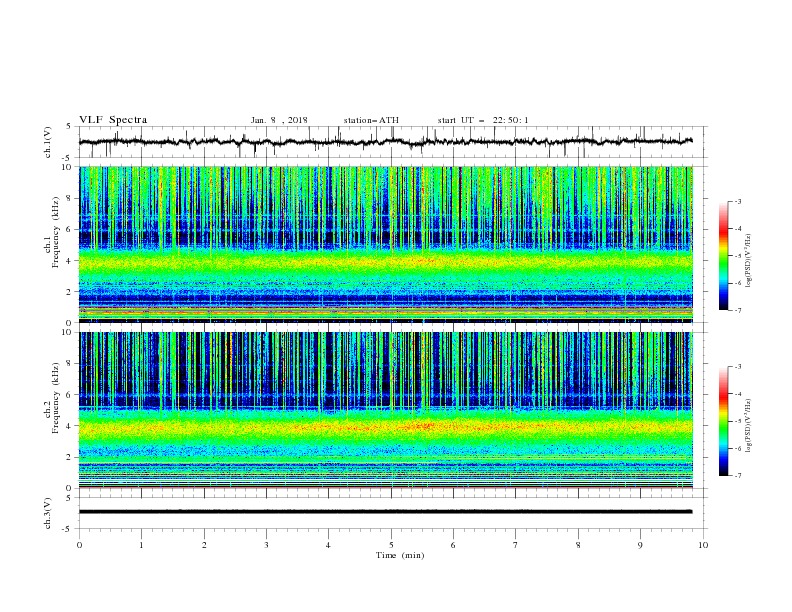Image resolution: width=792 pixels, height=612 pixels.
Task: Click the ch.3 flat voltage trace
Action: pos(385,512)
